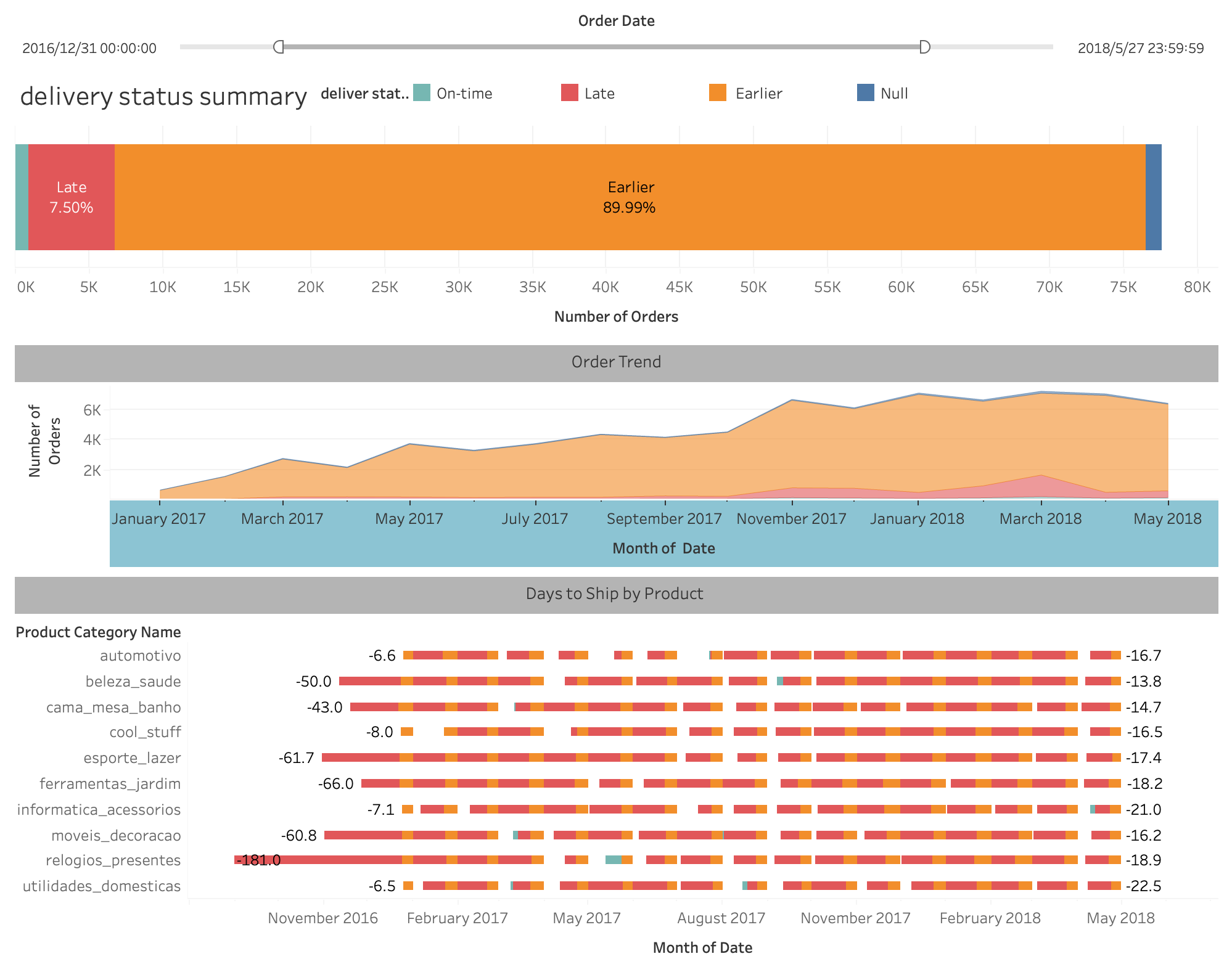1232x975 pixels.
Task: Click the March 2018 label in Order Trend
Action: (x=1040, y=519)
